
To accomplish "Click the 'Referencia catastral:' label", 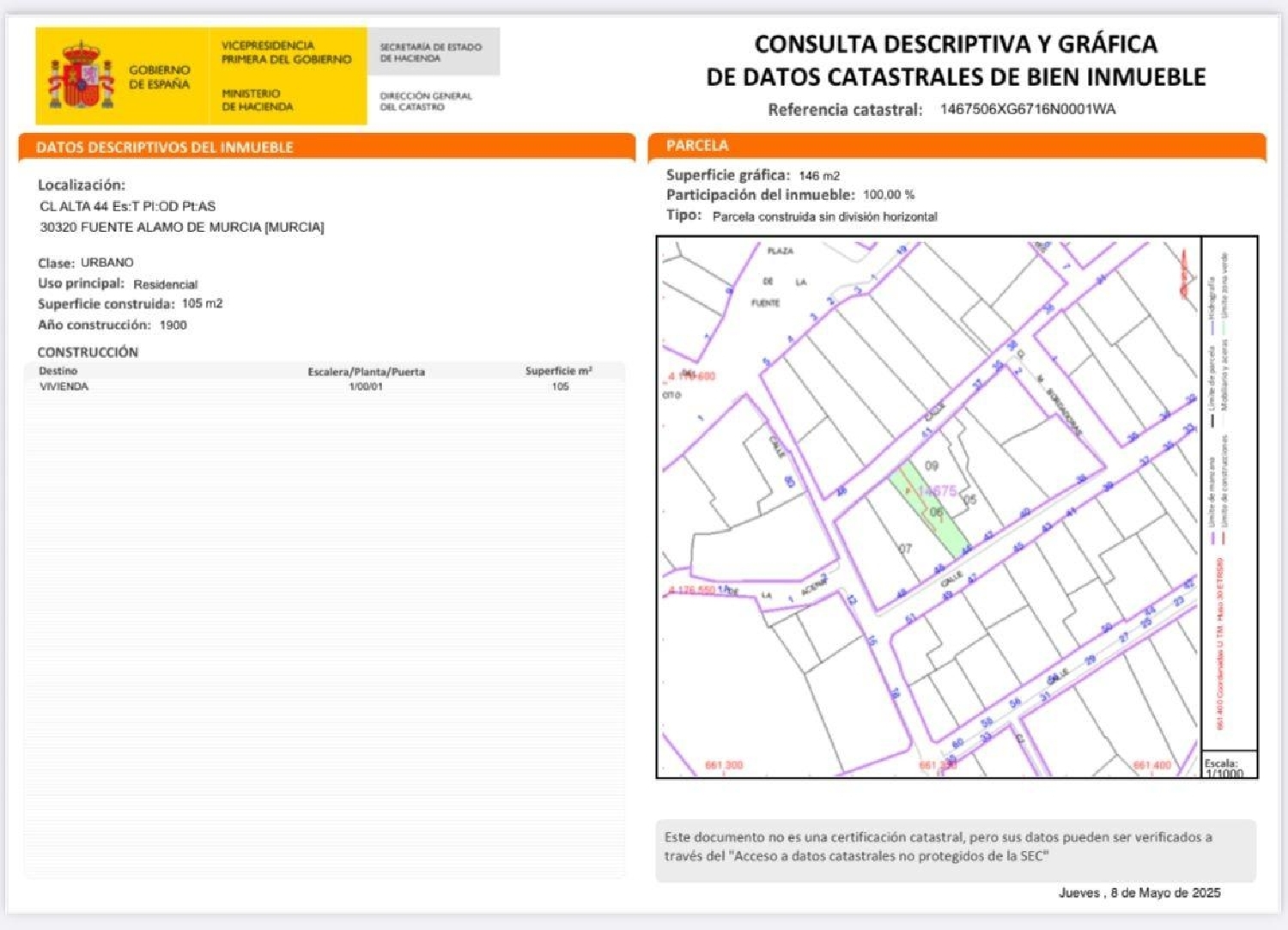I will [x=845, y=110].
